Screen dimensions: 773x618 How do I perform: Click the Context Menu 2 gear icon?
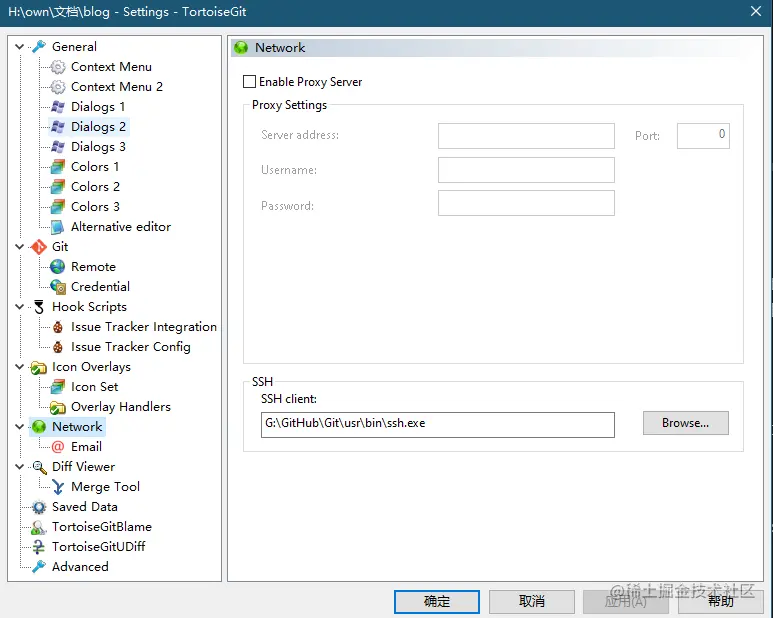tap(58, 87)
